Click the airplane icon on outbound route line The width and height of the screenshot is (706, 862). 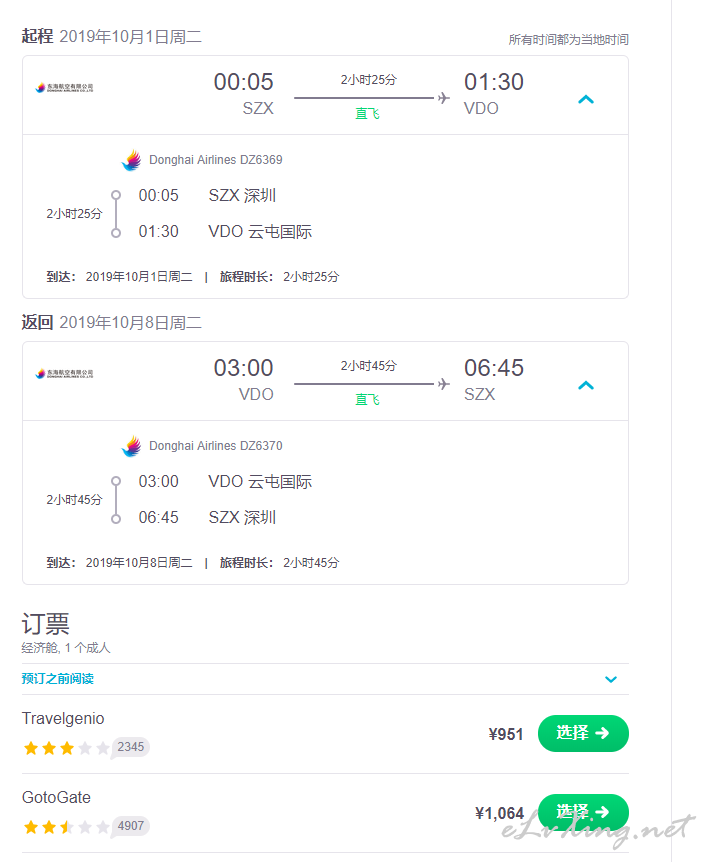(x=444, y=98)
